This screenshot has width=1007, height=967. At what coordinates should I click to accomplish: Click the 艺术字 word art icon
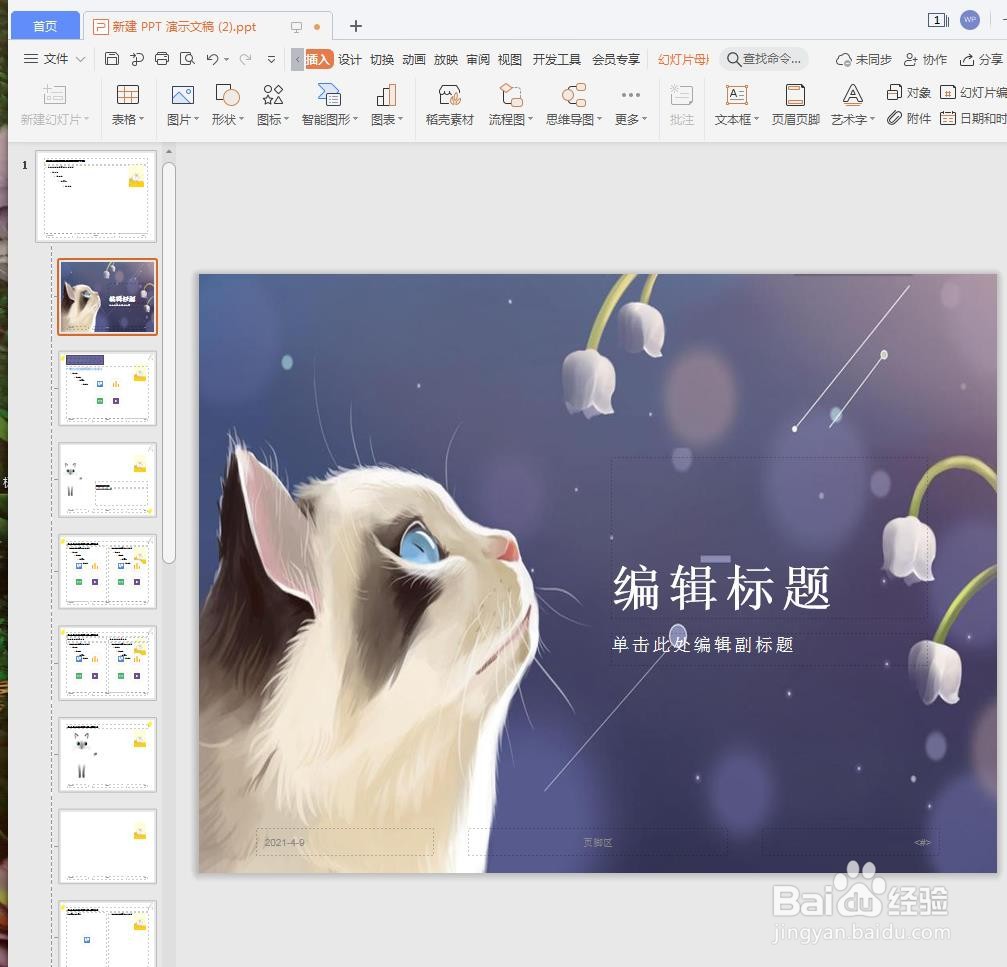point(852,95)
